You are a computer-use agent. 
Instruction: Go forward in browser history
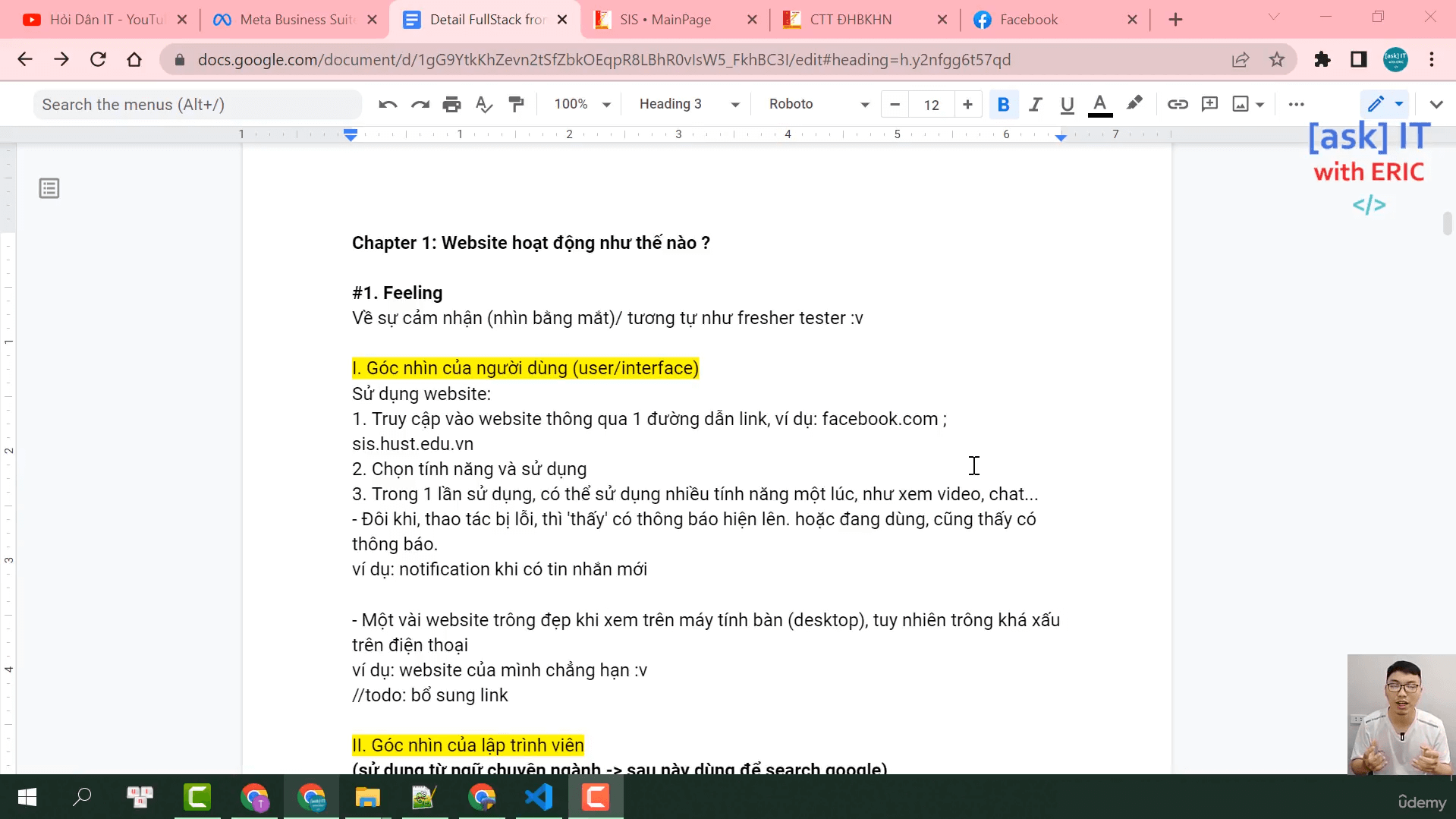click(x=61, y=59)
